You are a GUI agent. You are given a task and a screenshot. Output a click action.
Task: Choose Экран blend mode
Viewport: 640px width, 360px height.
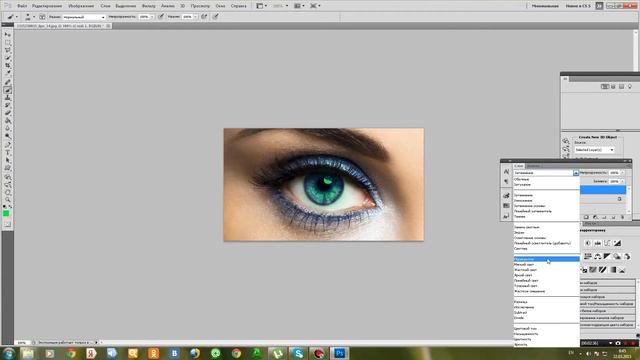[546, 232]
